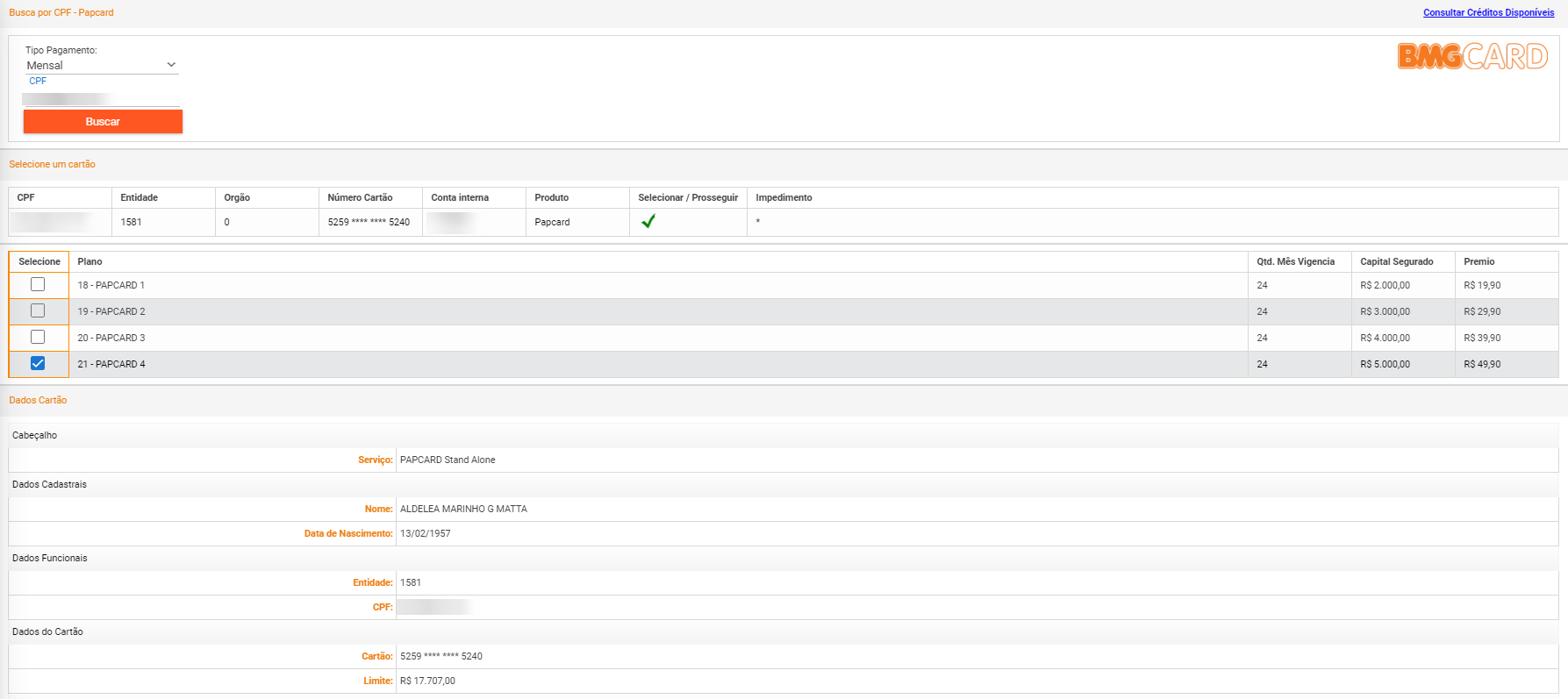This screenshot has height=699, width=1568.
Task: Select the 18 - PAPCARD 1 plan name
Action: pyautogui.click(x=111, y=285)
